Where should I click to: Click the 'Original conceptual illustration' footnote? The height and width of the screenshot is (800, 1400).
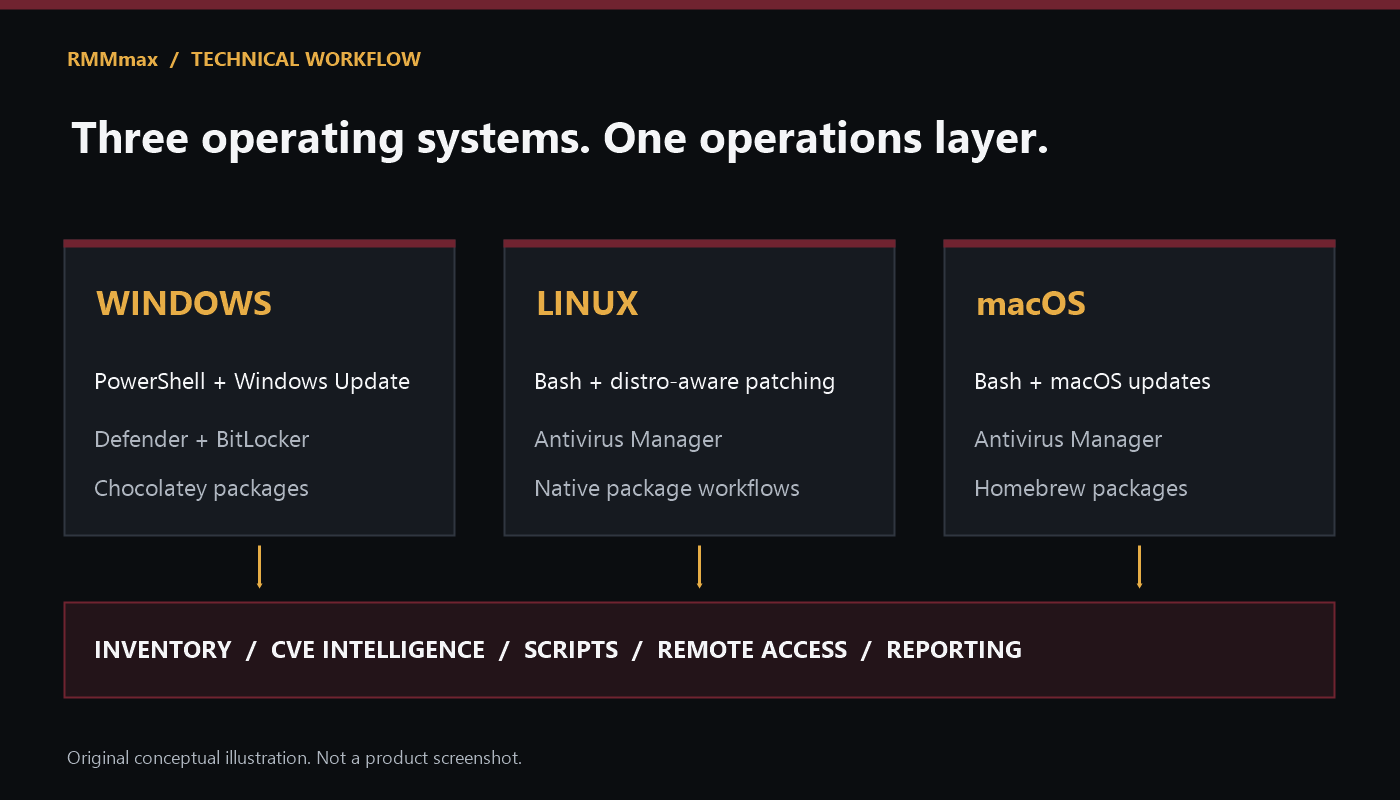click(x=294, y=758)
